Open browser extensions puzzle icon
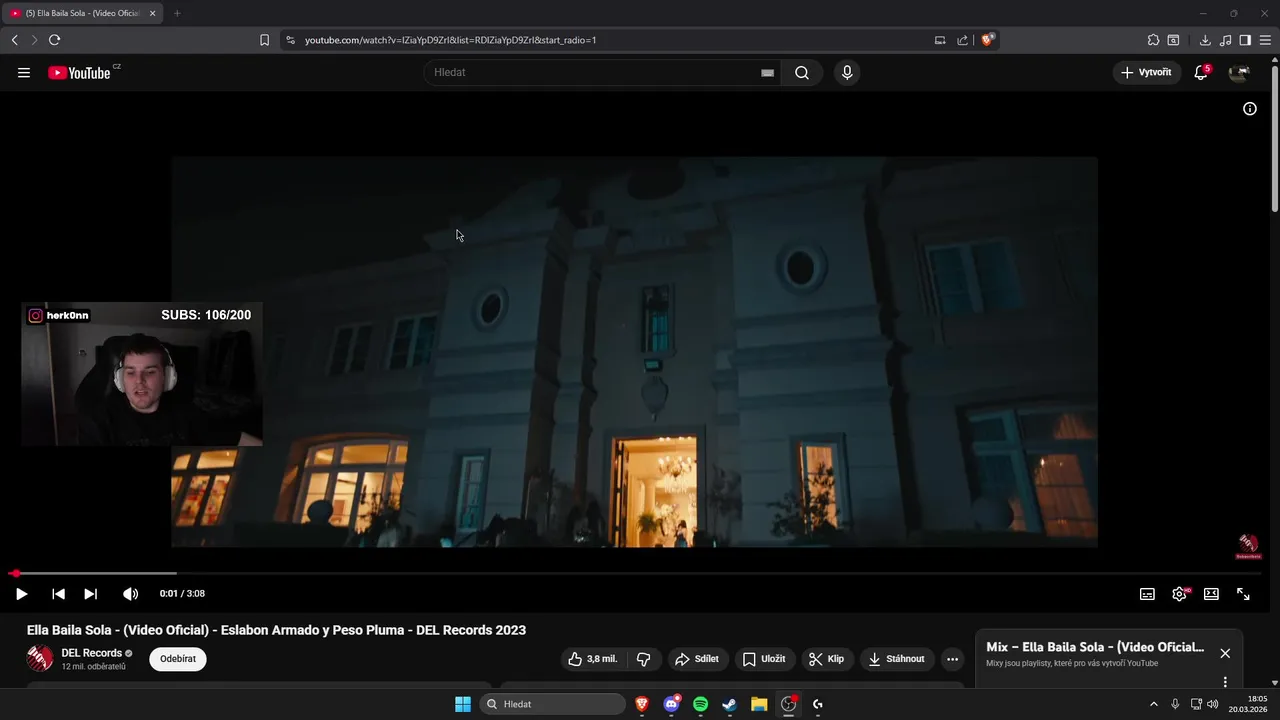The height and width of the screenshot is (720, 1280). [1153, 40]
